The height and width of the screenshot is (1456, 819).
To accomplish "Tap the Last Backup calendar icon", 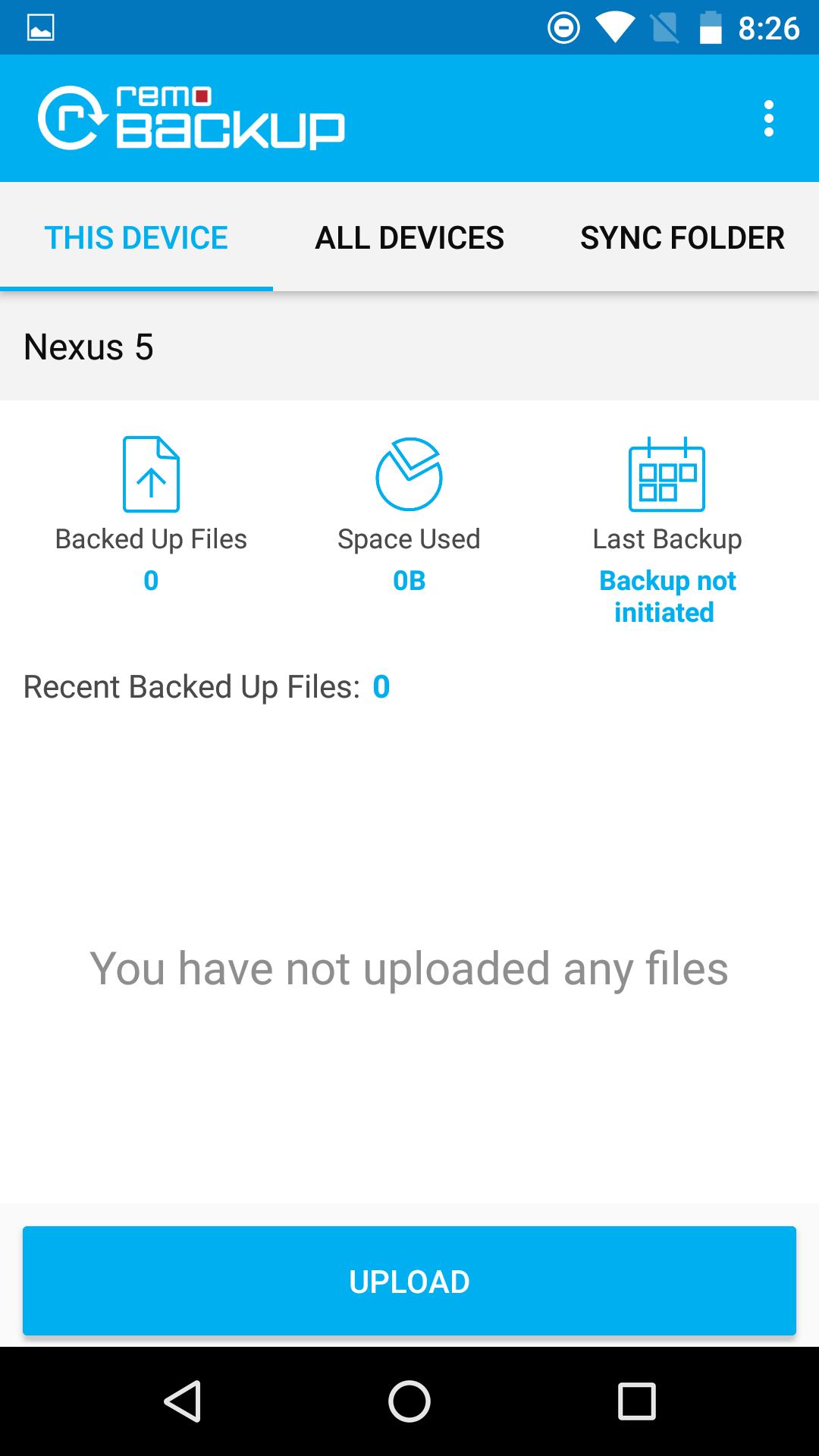I will point(667,474).
